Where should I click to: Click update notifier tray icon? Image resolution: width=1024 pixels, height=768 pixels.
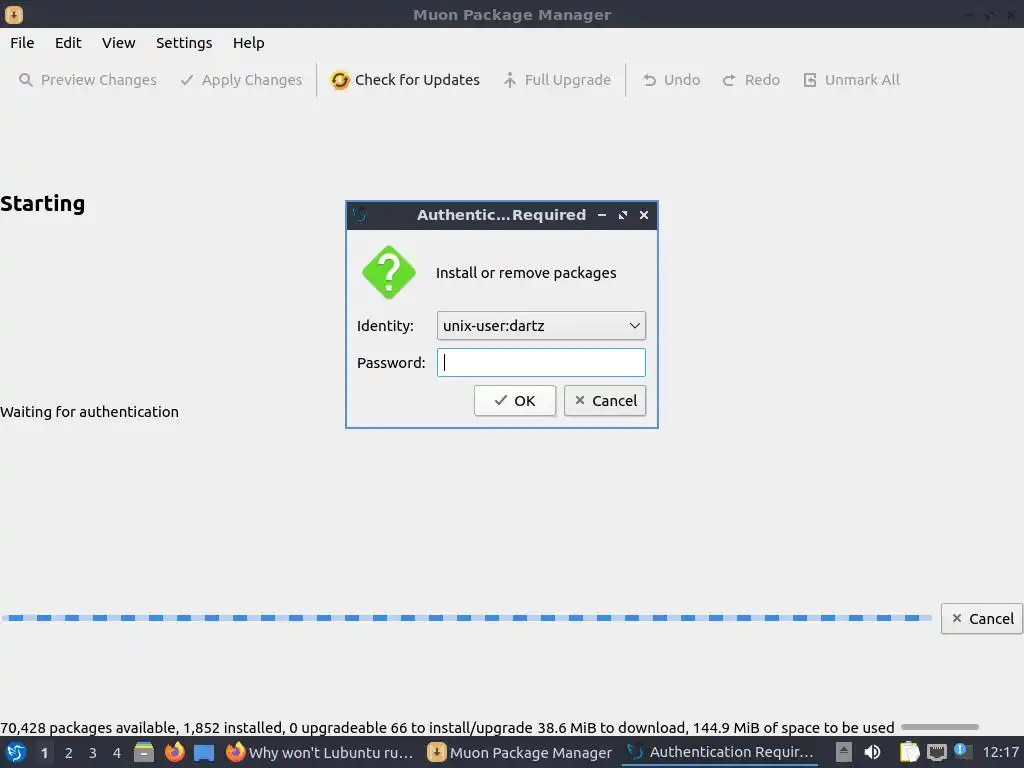click(963, 752)
